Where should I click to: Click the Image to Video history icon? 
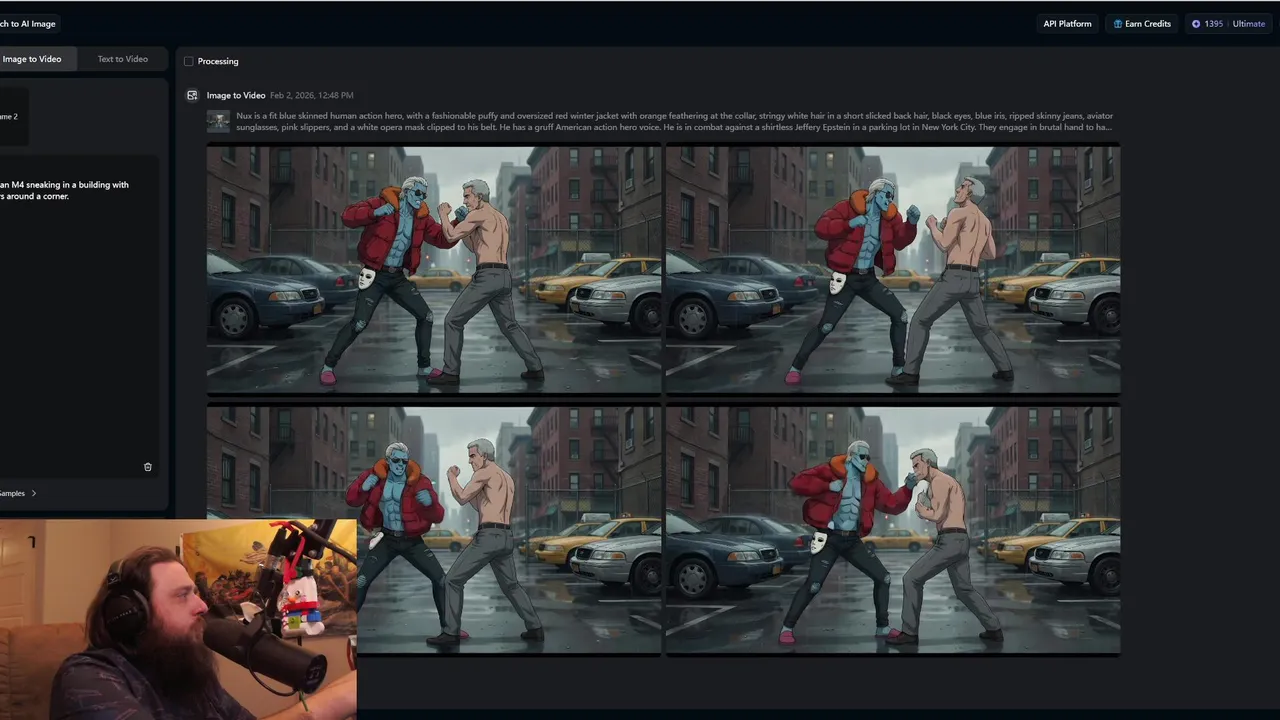point(192,95)
